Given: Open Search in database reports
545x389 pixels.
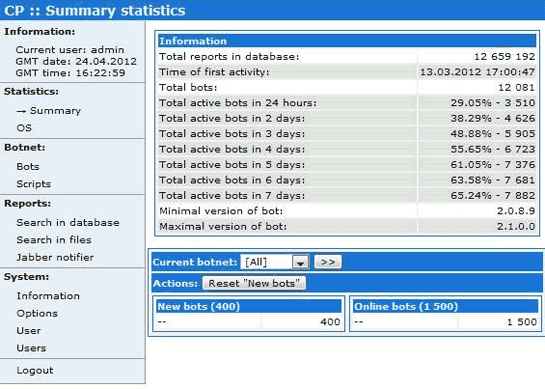Looking at the screenshot, I should tap(68, 222).
